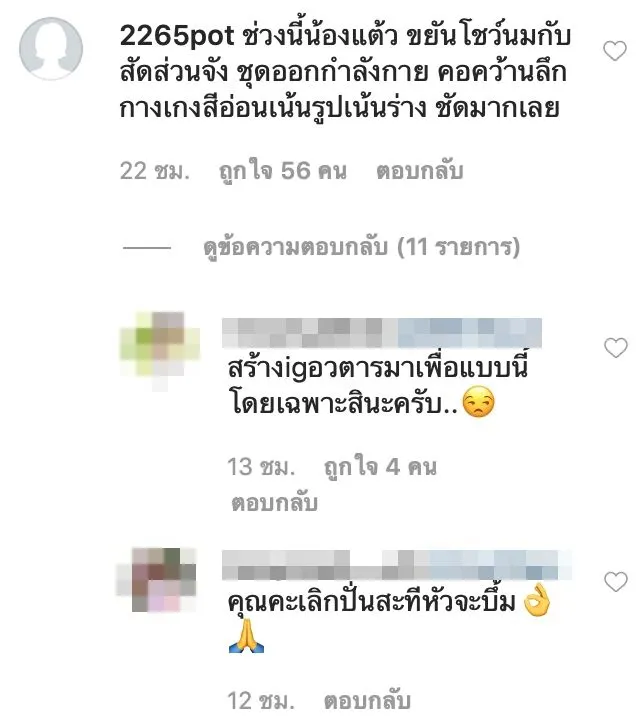
Task: View the 4 likes on the second comment
Action: [x=380, y=467]
